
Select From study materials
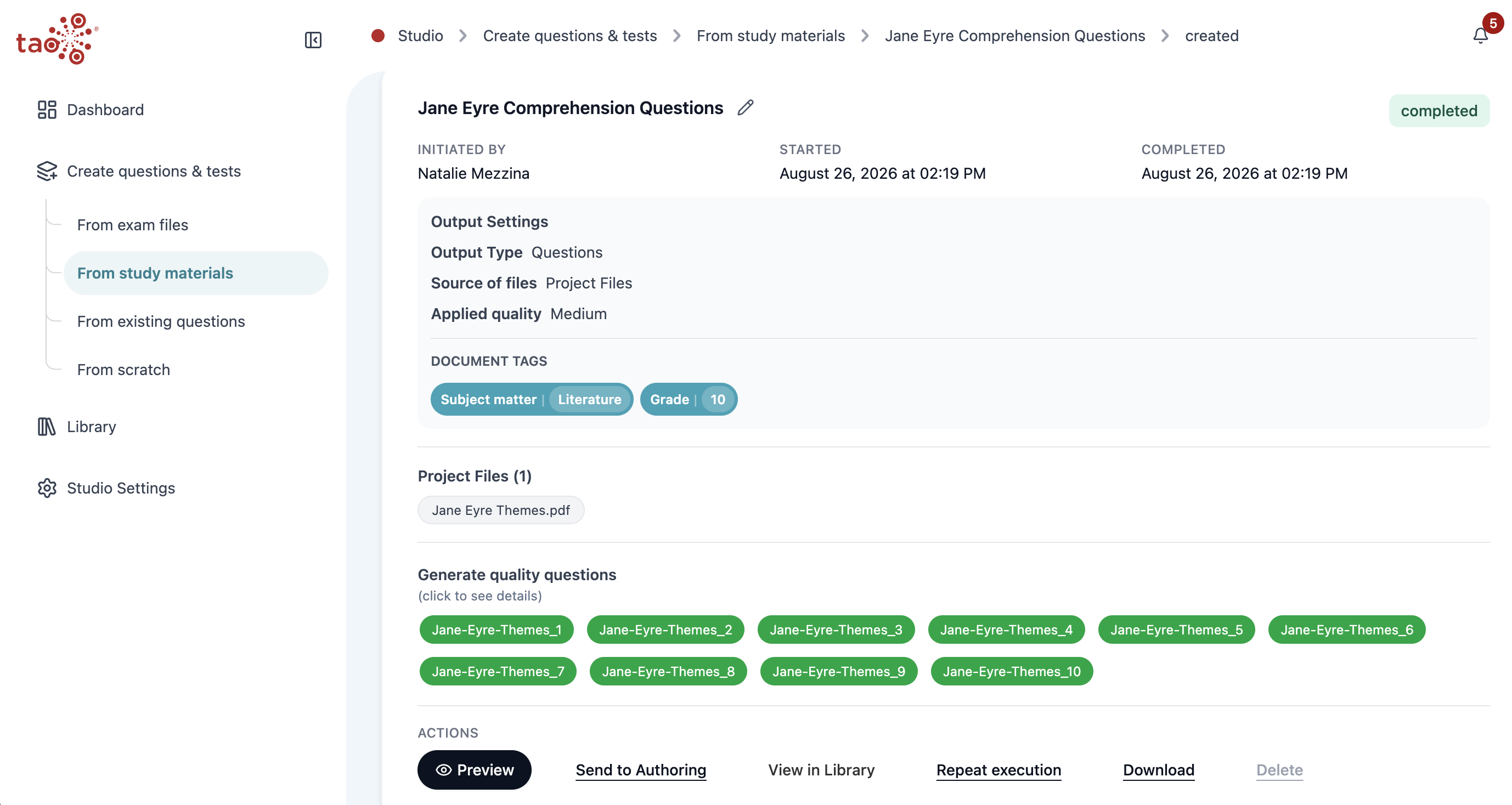point(196,274)
